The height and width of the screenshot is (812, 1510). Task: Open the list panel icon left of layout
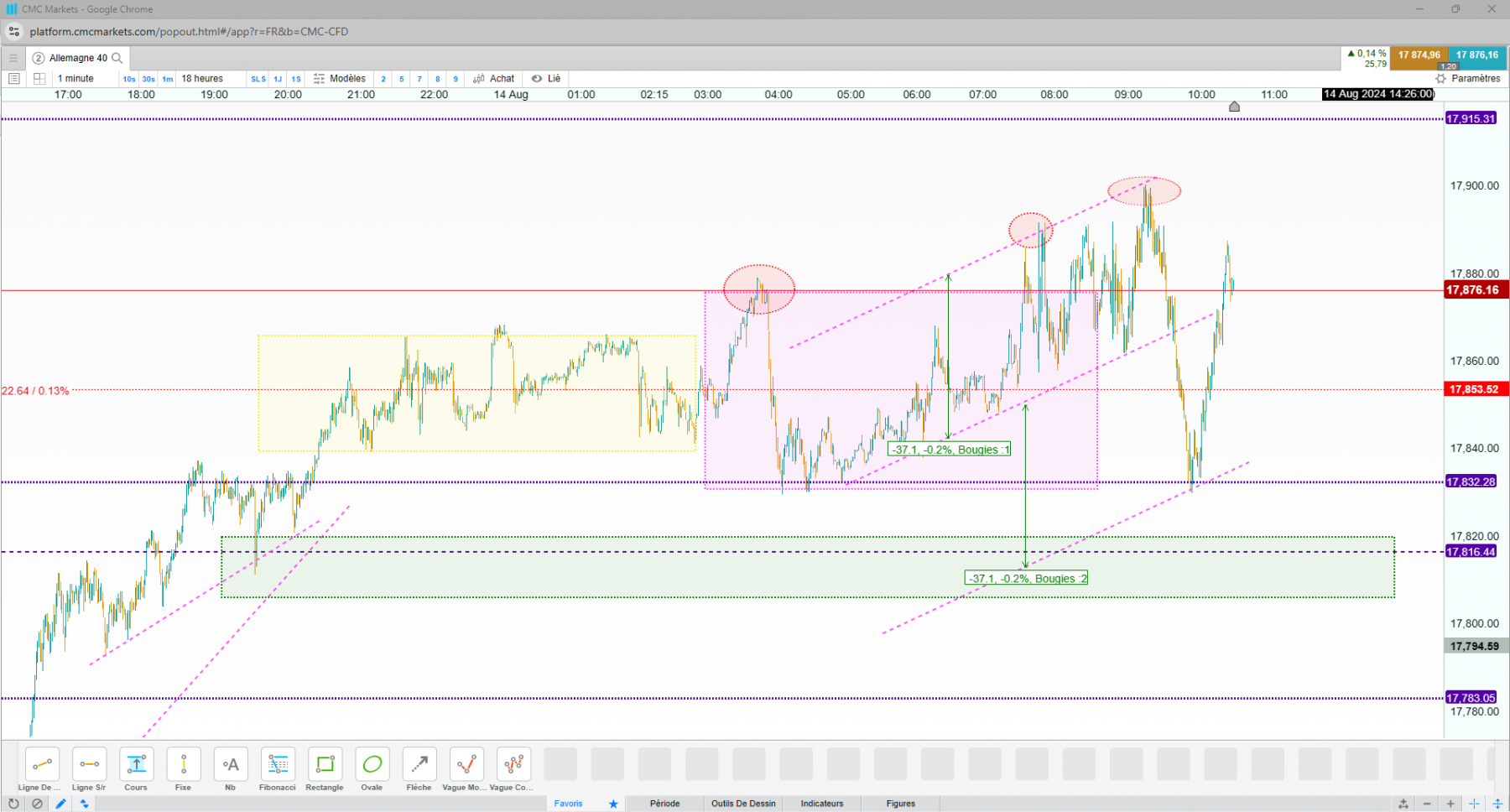[x=13, y=79]
